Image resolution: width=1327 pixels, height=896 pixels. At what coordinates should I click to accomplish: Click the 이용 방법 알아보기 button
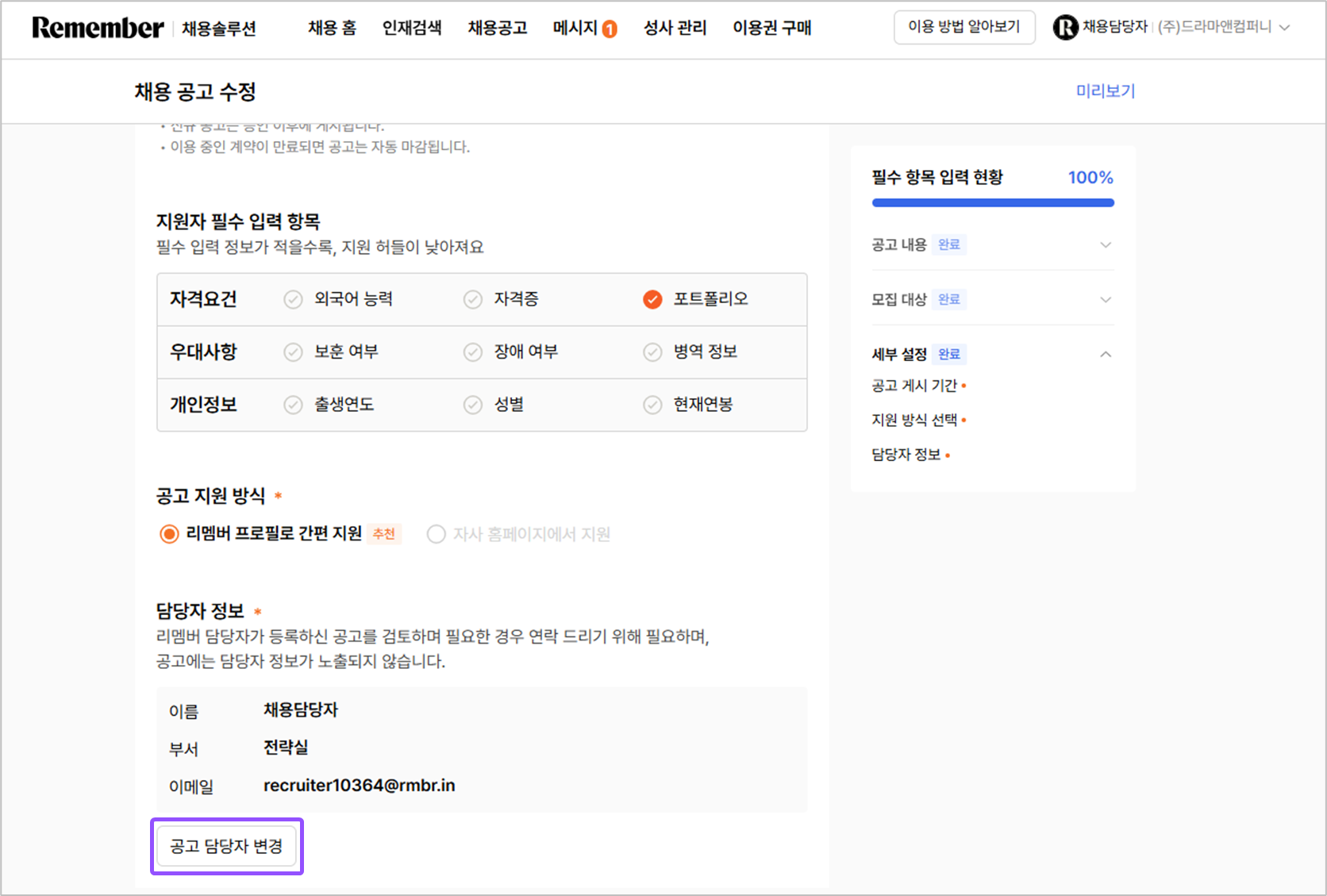(964, 26)
